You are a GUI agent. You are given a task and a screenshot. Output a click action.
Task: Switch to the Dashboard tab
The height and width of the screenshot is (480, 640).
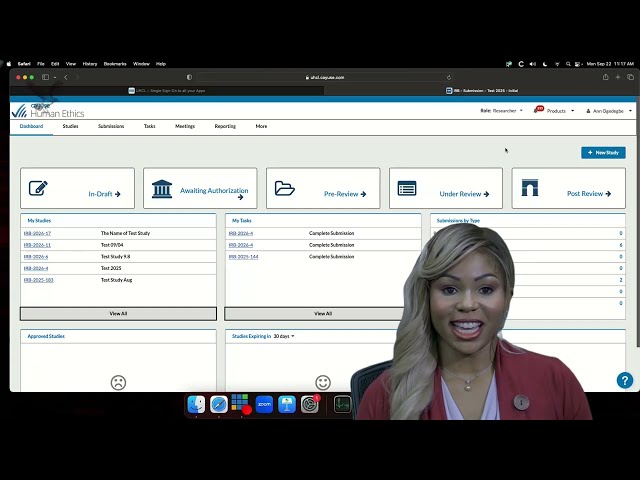pos(31,126)
